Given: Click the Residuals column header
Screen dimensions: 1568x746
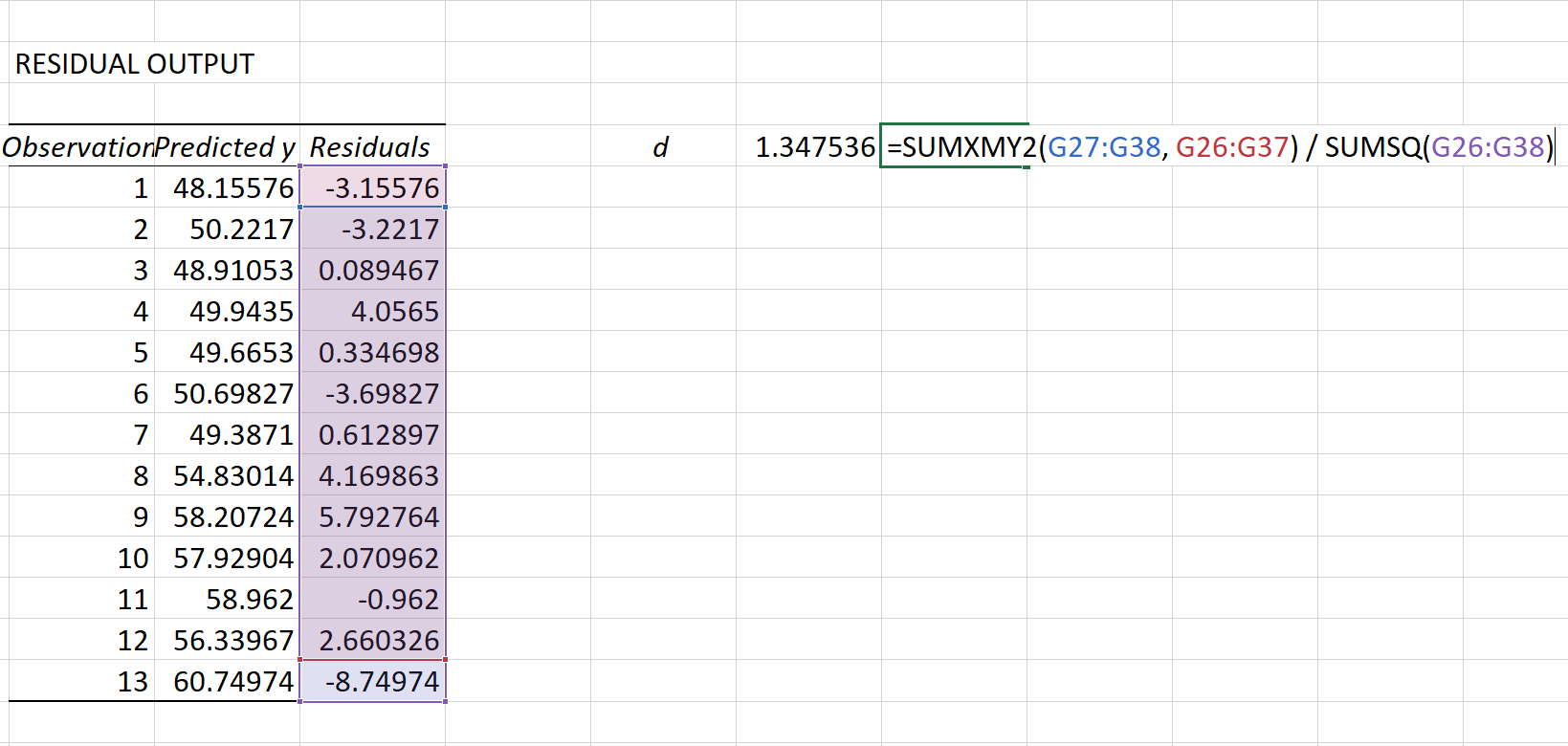Looking at the screenshot, I should [372, 146].
